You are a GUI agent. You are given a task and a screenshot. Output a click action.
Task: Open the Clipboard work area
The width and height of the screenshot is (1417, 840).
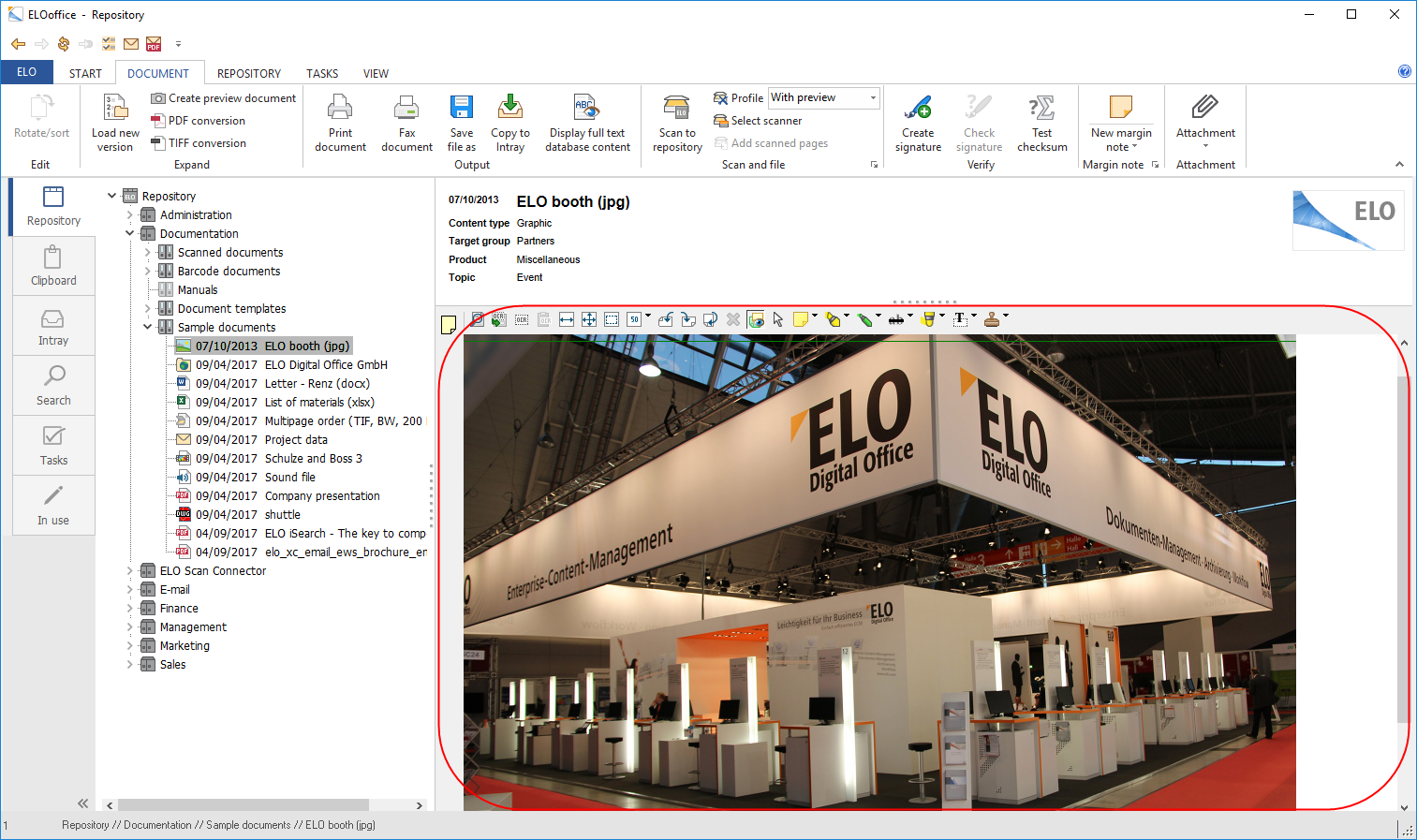pos(53,266)
